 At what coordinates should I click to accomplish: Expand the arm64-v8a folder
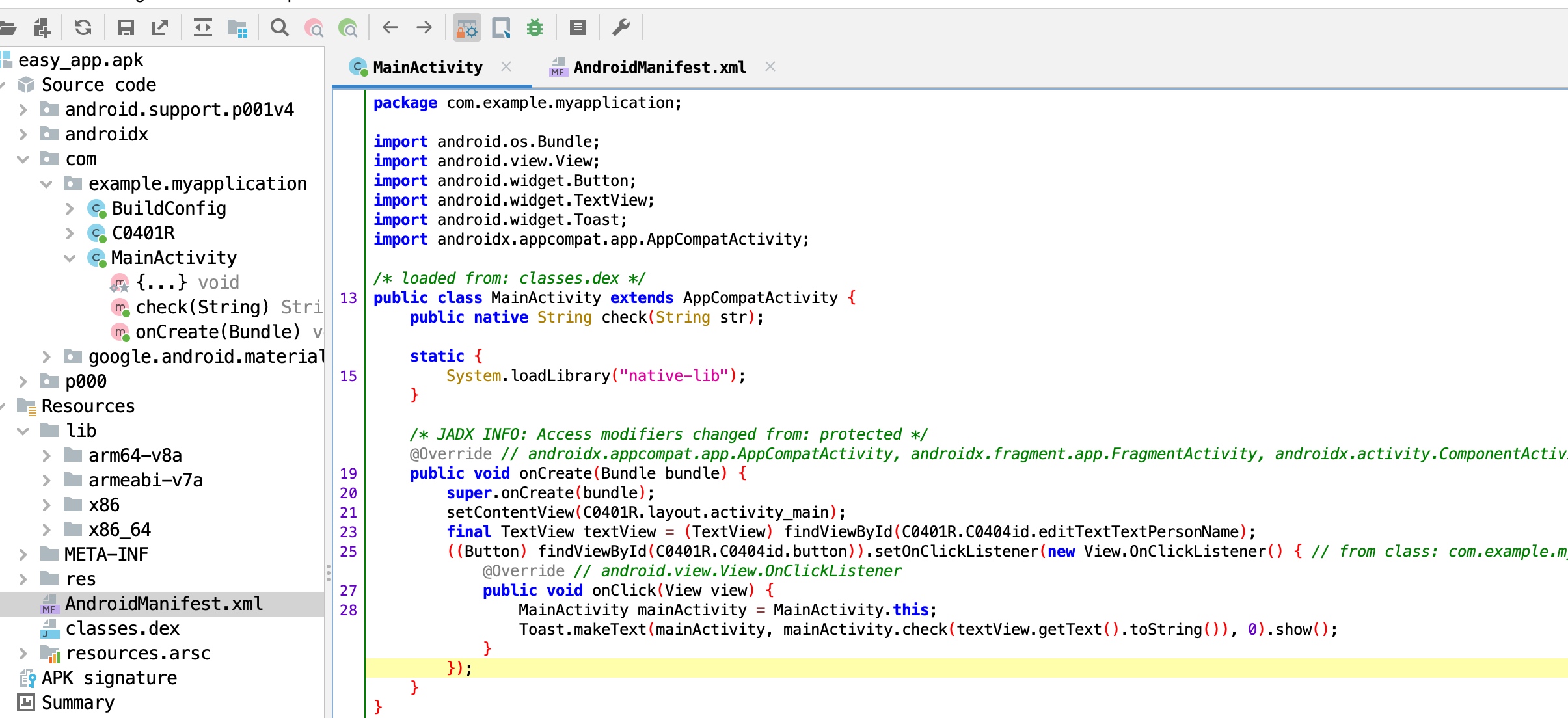(47, 456)
